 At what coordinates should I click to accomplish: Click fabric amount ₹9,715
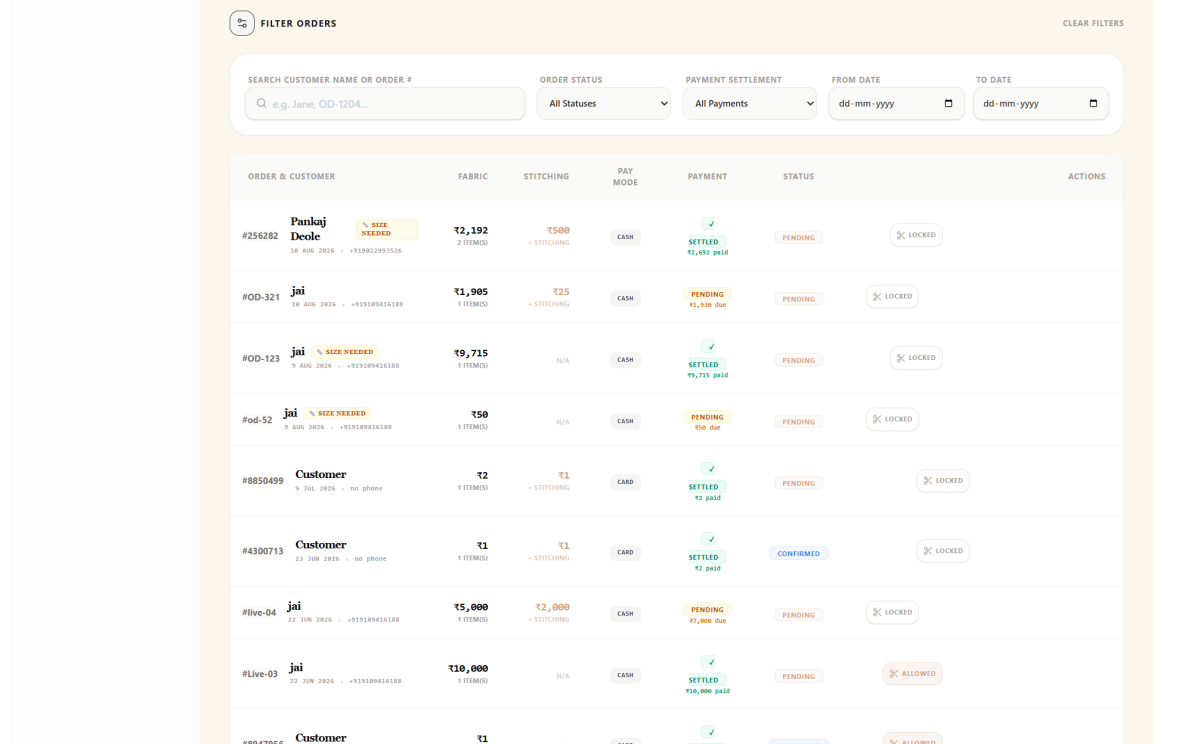[x=471, y=353]
